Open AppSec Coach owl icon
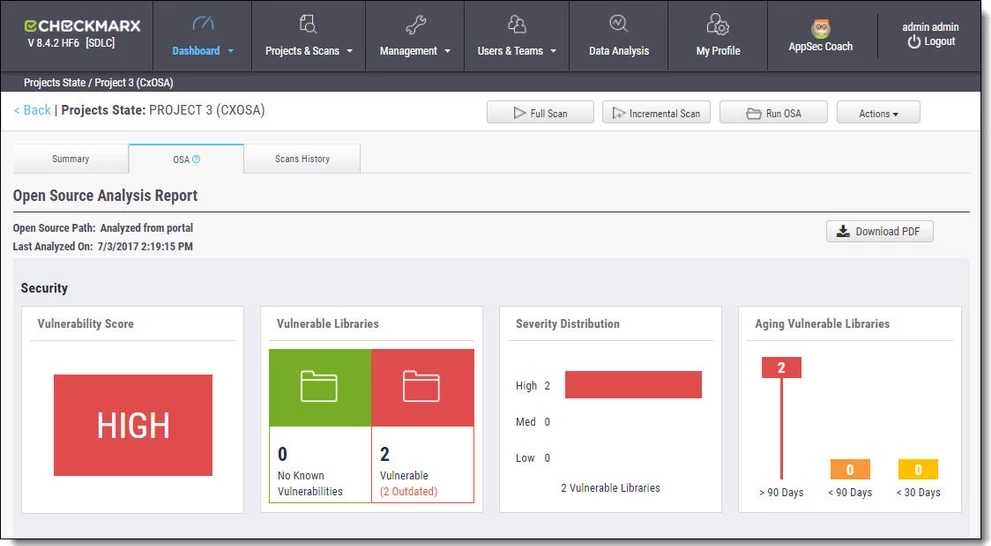 click(820, 28)
